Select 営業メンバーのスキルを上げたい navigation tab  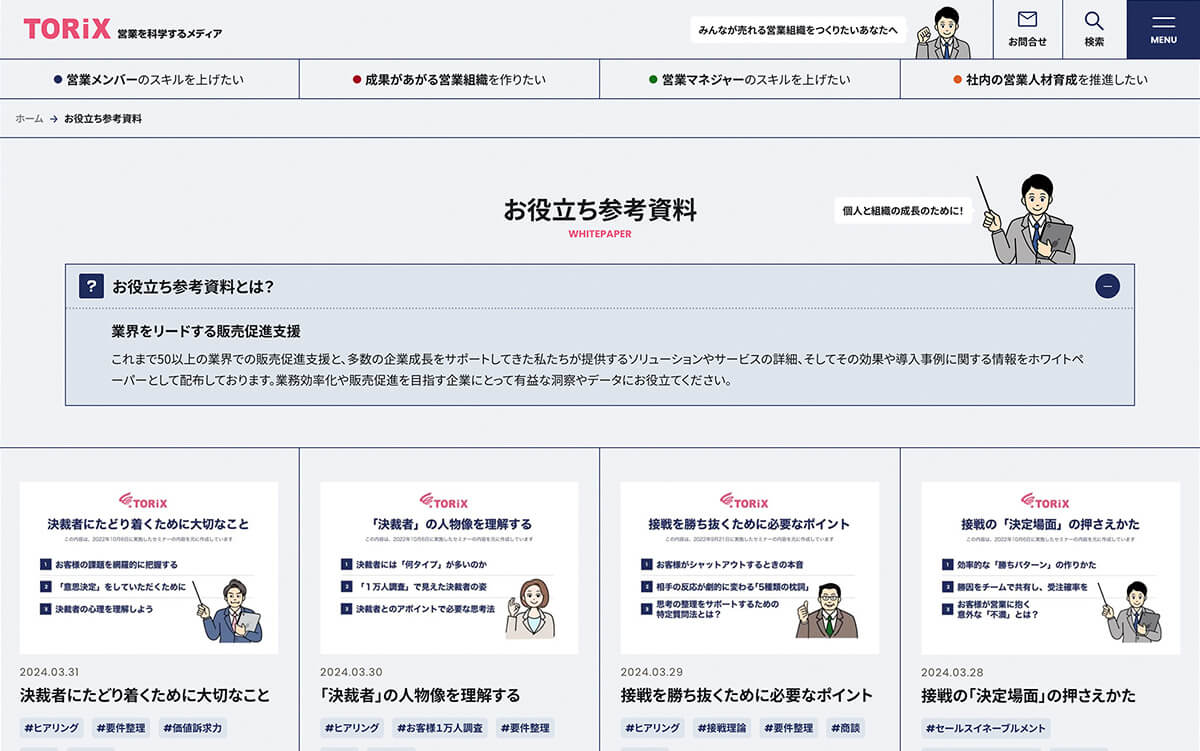[x=149, y=80]
